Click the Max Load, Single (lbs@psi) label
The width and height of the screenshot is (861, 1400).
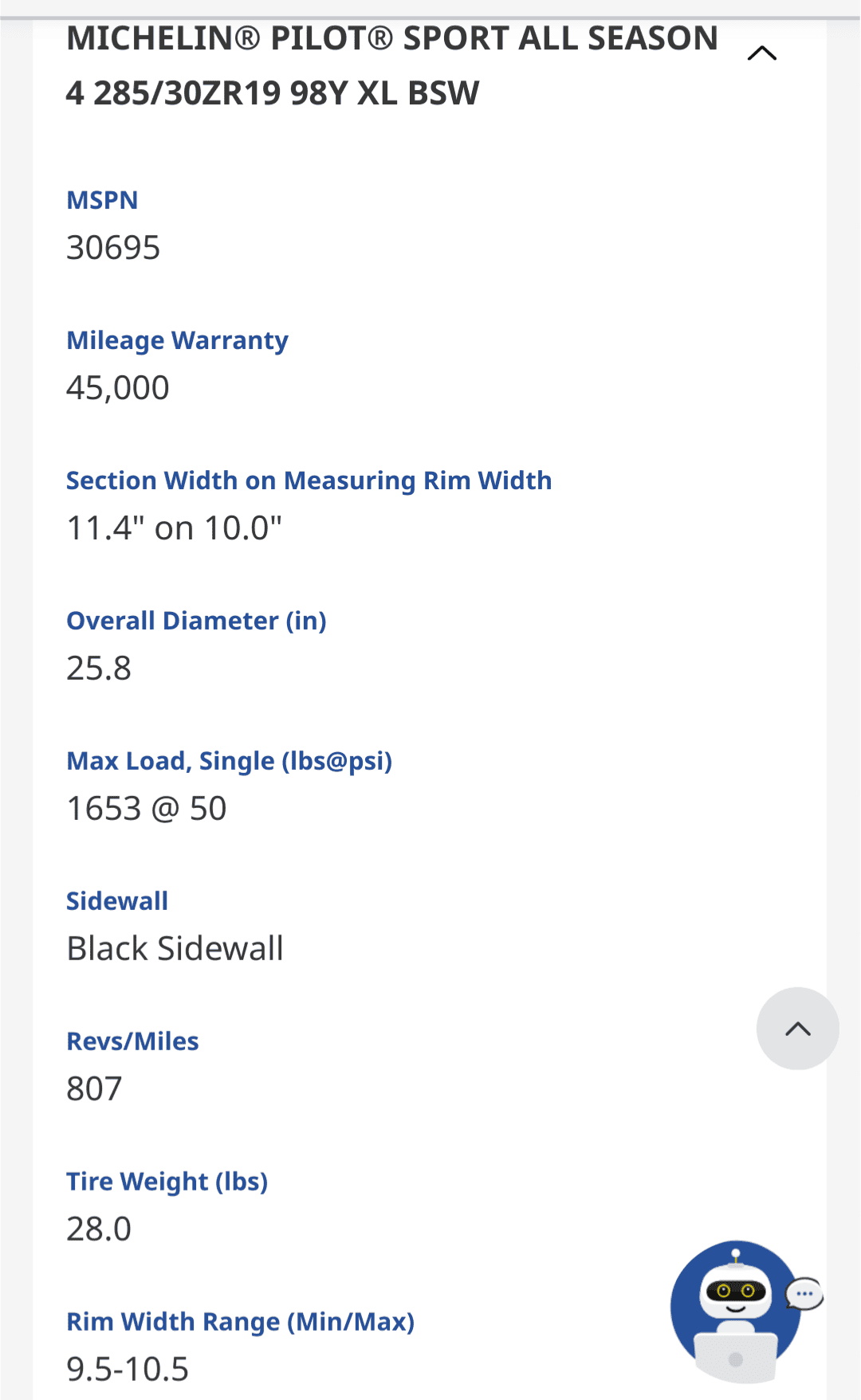pos(229,761)
